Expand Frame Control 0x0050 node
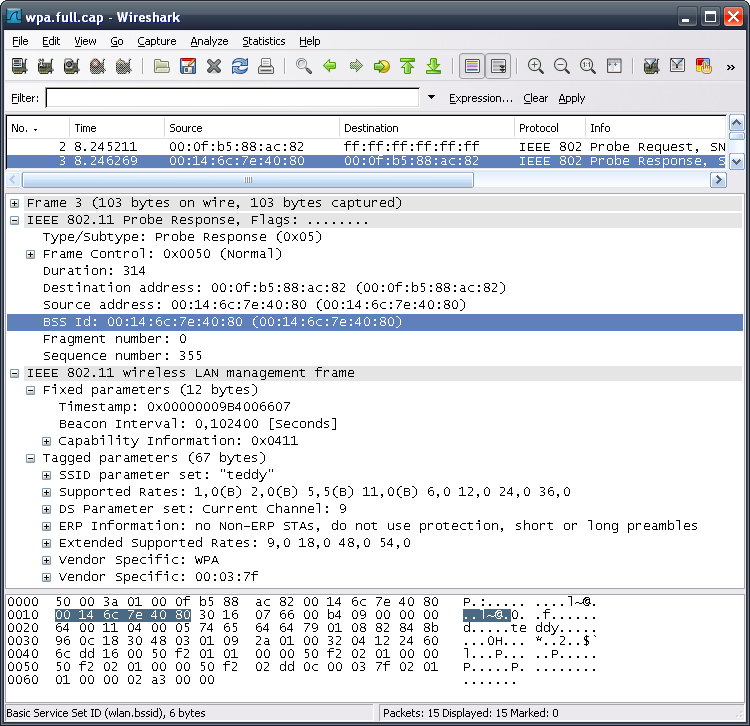Viewport: 750px width, 726px height. (30, 254)
